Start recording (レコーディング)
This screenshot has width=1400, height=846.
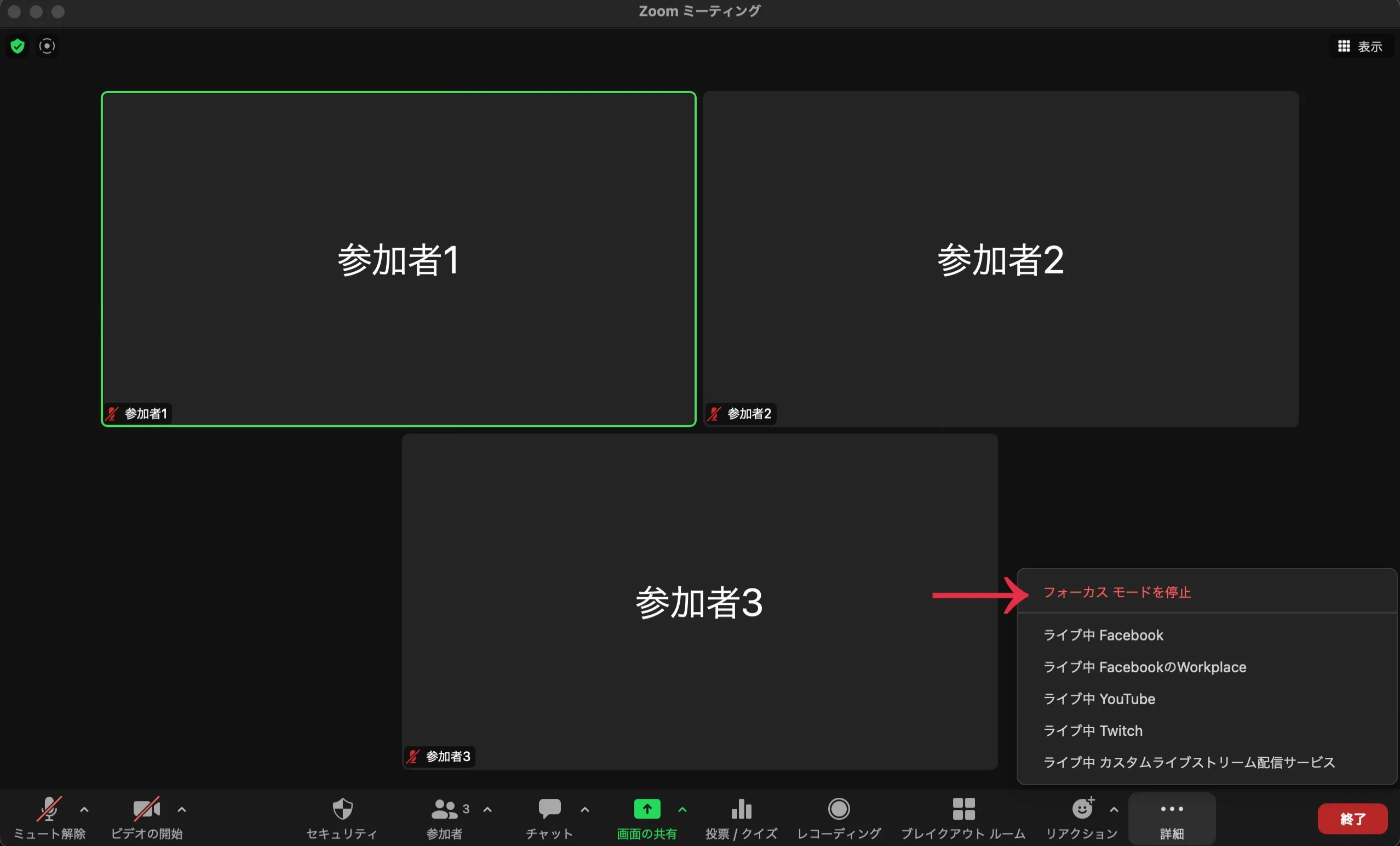[839, 809]
